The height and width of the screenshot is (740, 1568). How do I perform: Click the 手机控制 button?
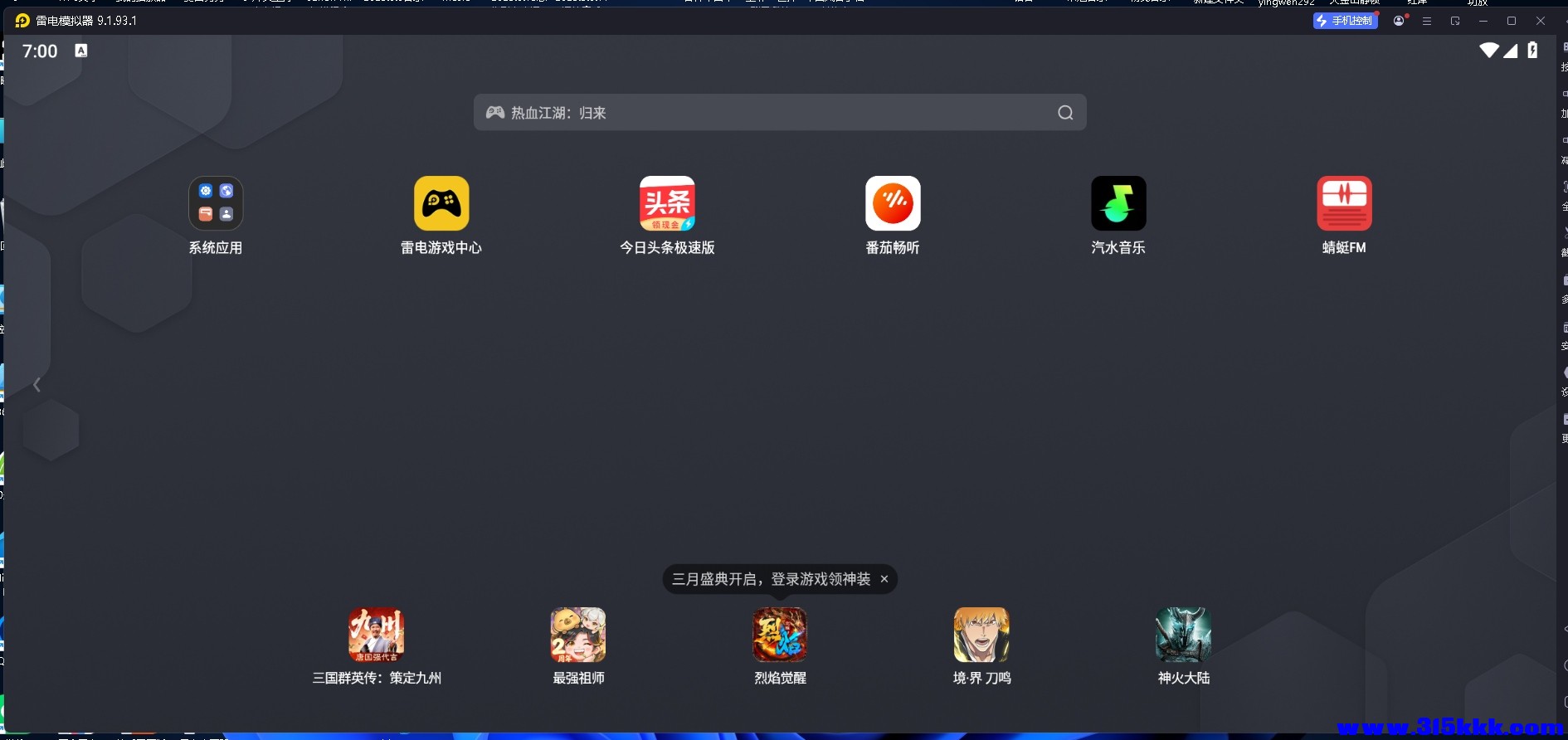(x=1345, y=21)
